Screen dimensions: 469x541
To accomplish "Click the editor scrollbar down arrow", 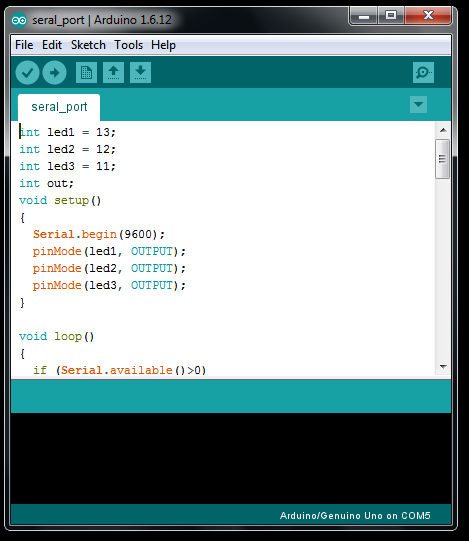I will pos(443,366).
